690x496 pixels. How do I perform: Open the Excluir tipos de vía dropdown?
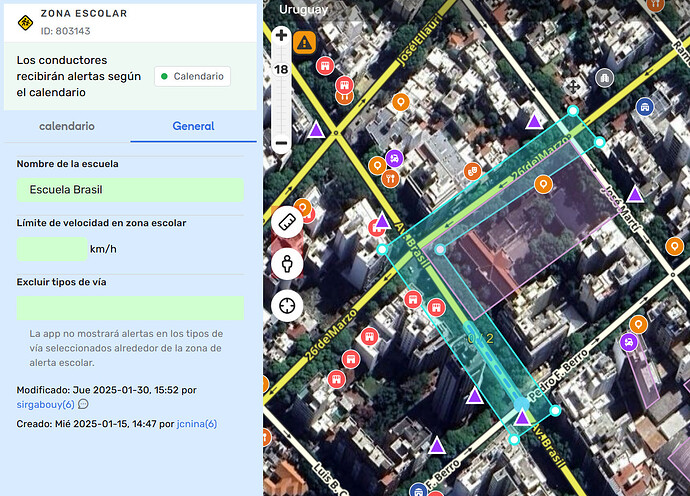[130, 308]
